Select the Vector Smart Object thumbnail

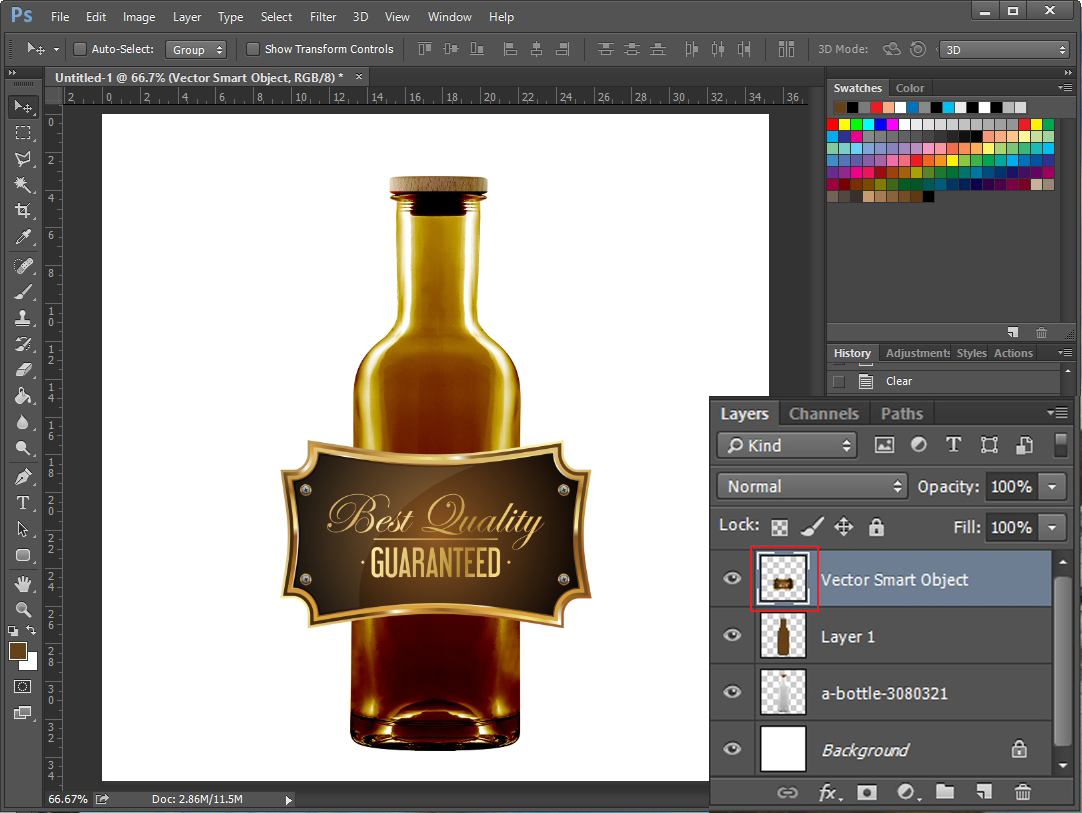pyautogui.click(x=783, y=578)
